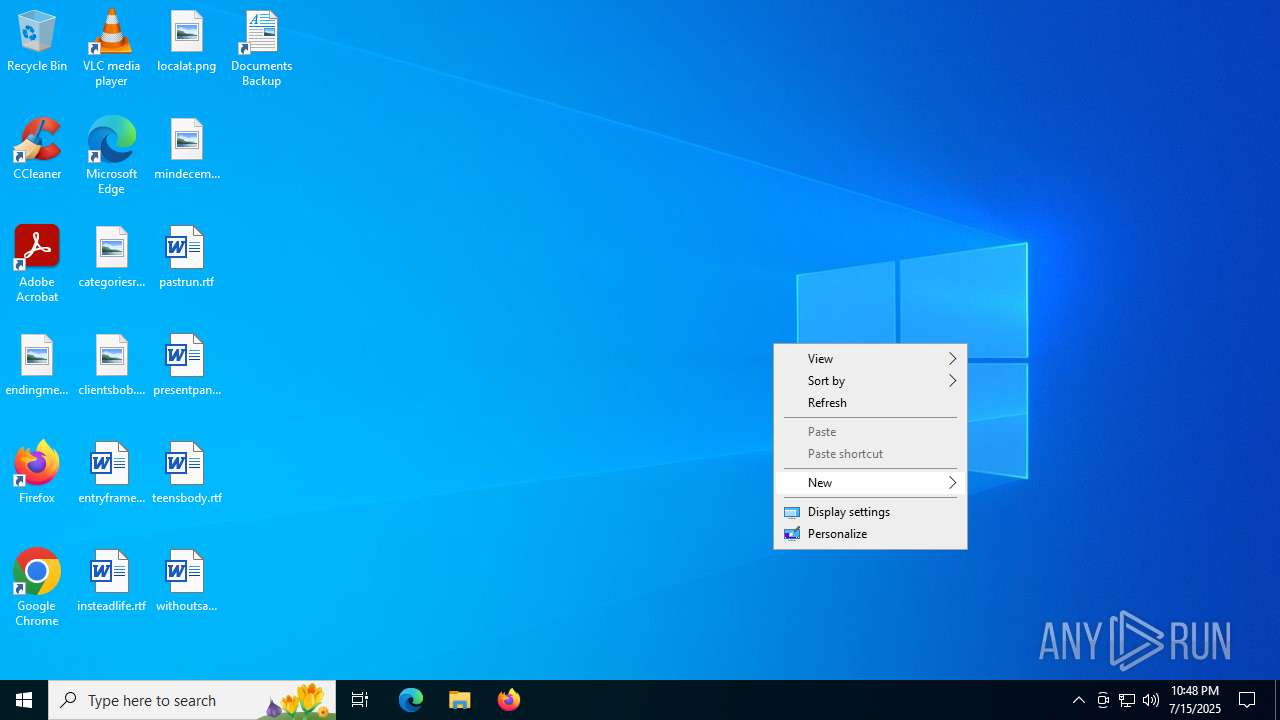The width and height of the screenshot is (1280, 720).
Task: Select the teensbody.rtf document
Action: click(187, 474)
